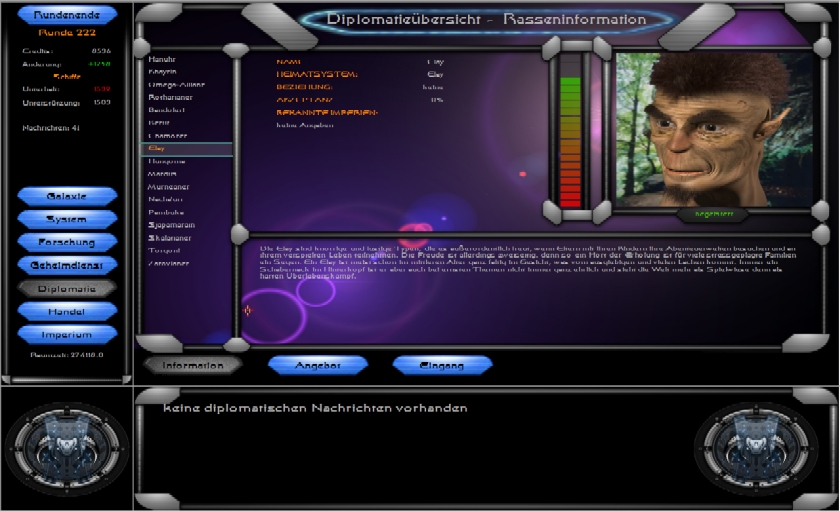
Task: Open the Imperium overview
Action: (x=67, y=334)
